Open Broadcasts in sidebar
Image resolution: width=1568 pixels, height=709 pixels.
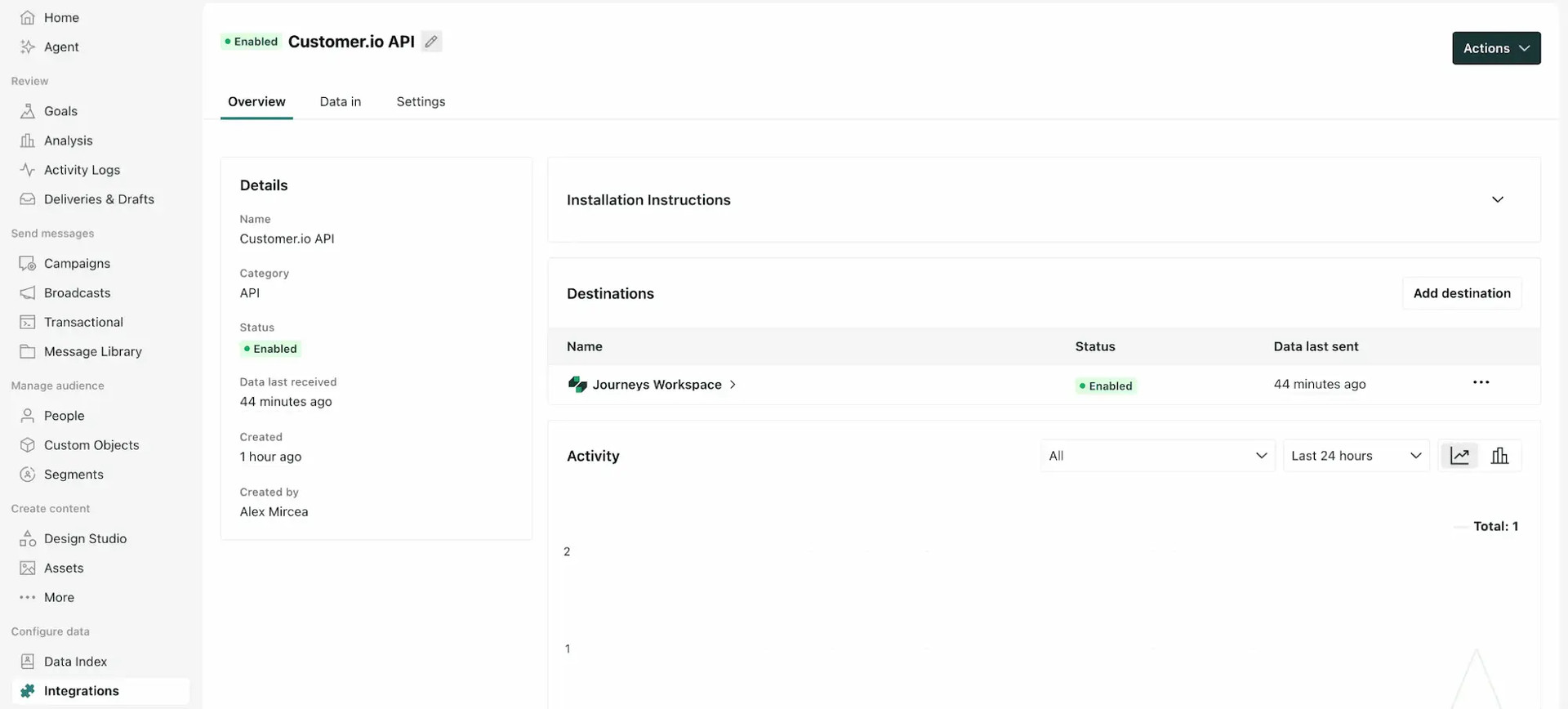coord(77,292)
